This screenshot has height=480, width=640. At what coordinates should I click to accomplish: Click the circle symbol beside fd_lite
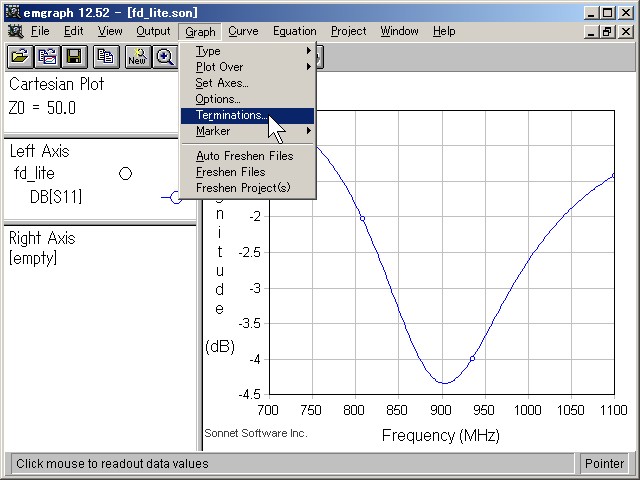[125, 174]
